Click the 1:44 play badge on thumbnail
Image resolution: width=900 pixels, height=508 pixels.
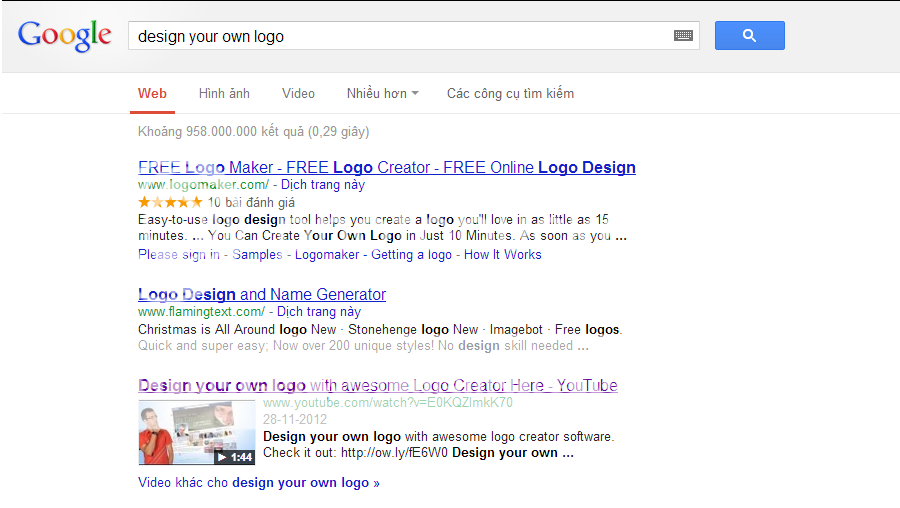pyautogui.click(x=234, y=457)
